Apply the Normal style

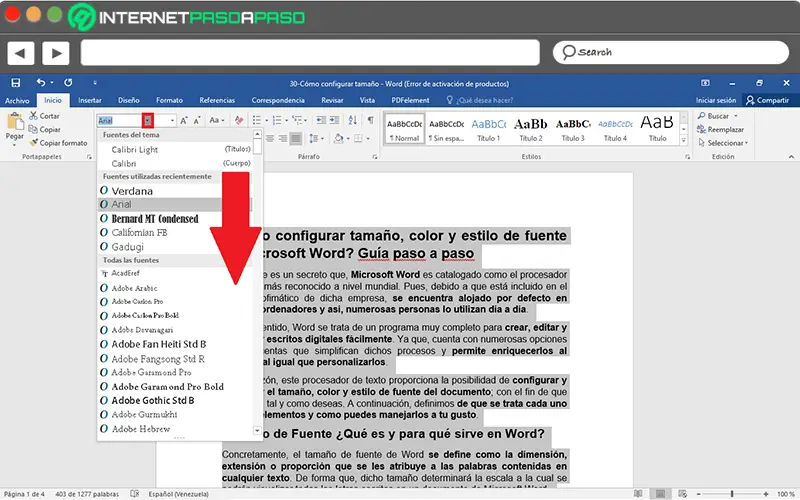point(404,130)
